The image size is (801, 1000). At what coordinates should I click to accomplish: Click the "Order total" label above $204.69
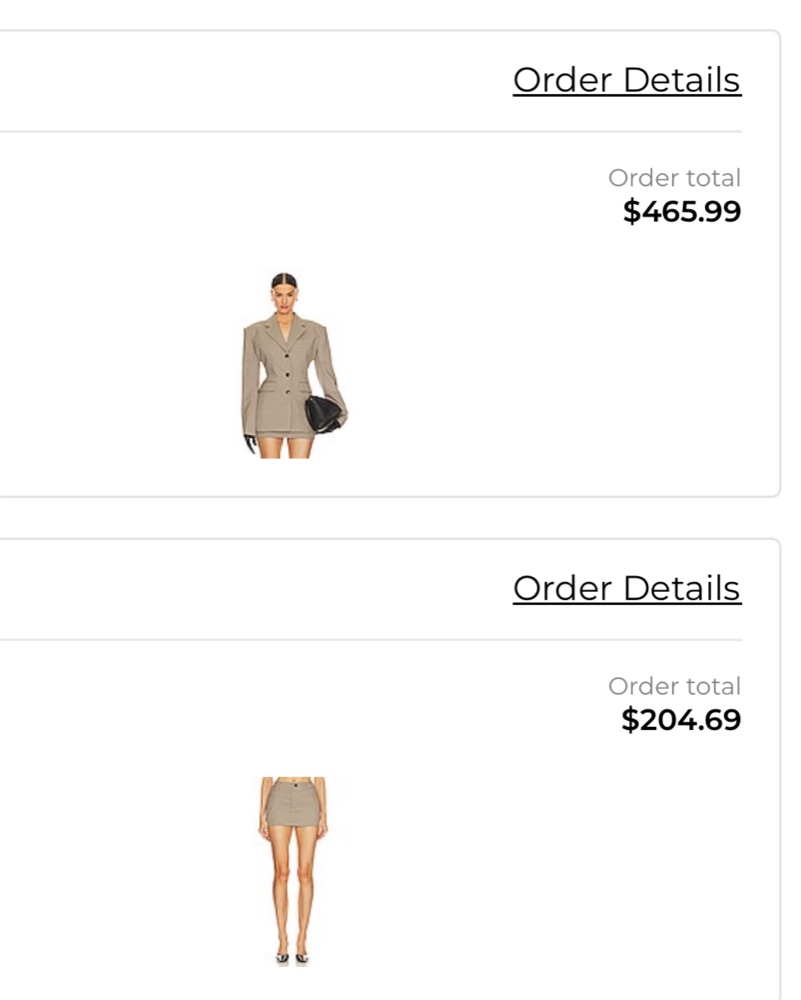pyautogui.click(x=674, y=686)
